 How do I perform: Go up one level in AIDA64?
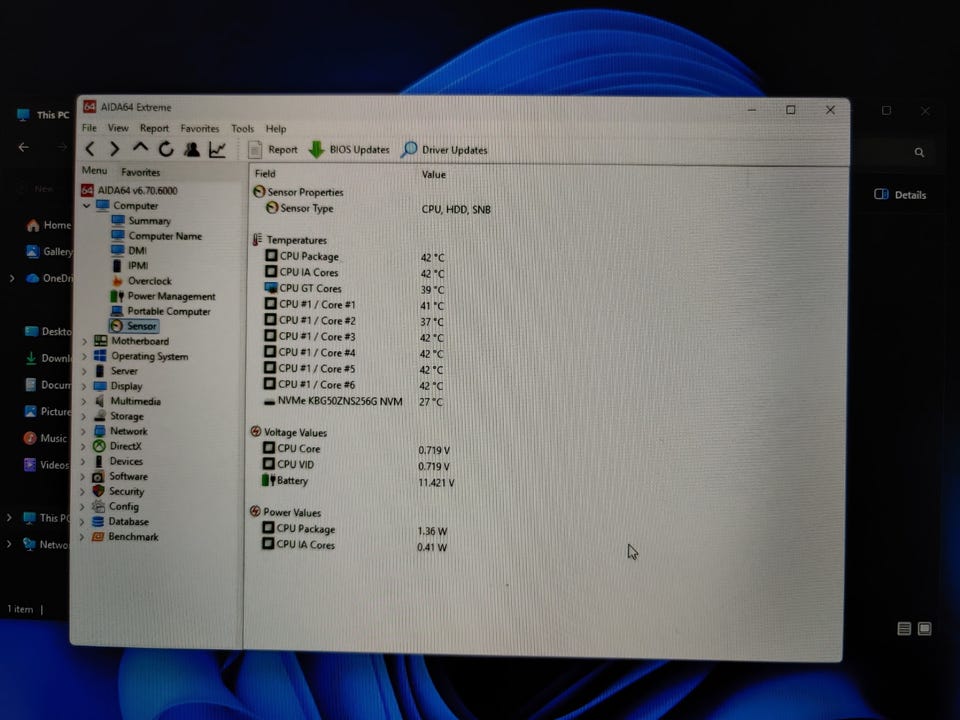[x=140, y=148]
